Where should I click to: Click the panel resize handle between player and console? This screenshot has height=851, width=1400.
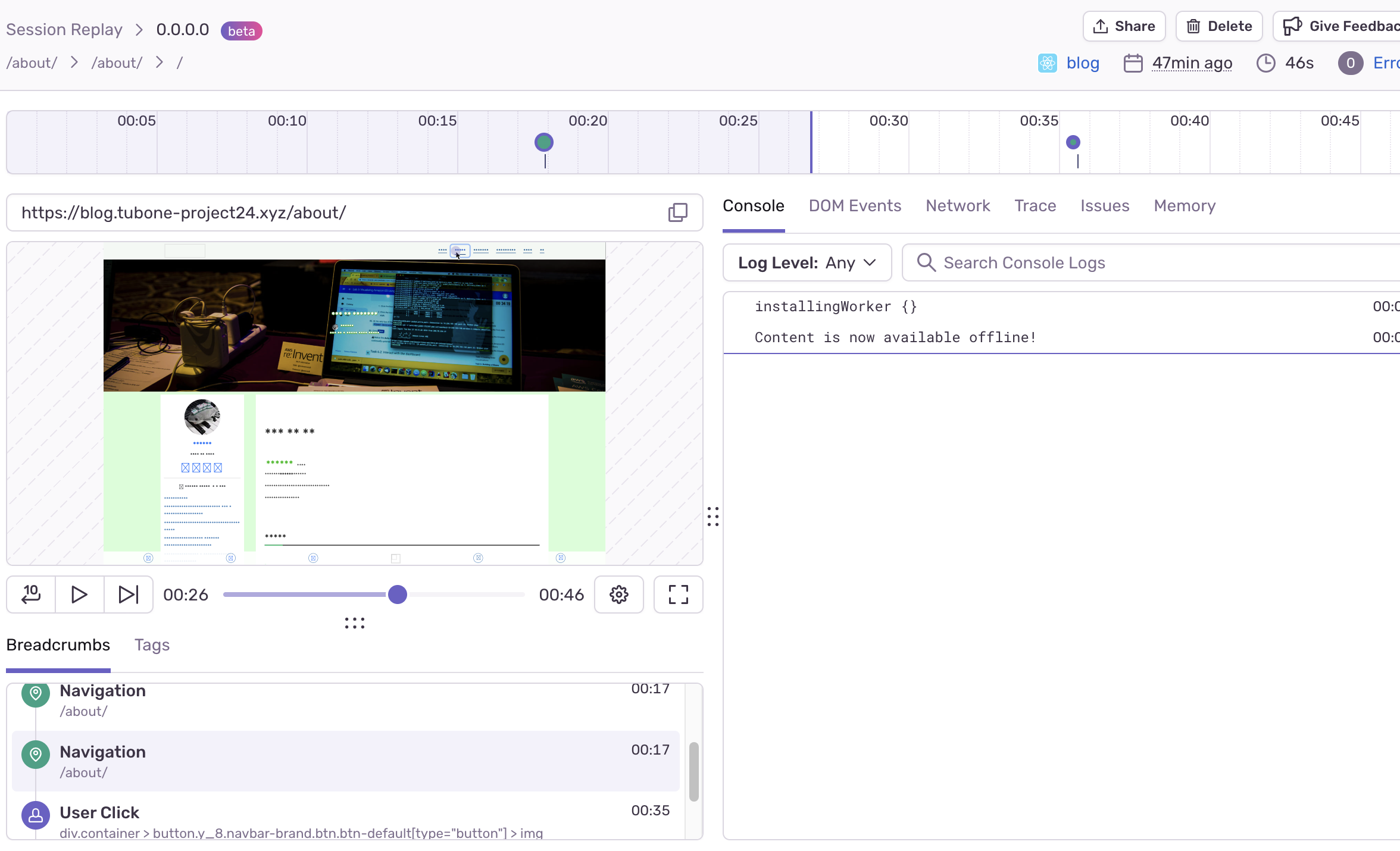(713, 516)
